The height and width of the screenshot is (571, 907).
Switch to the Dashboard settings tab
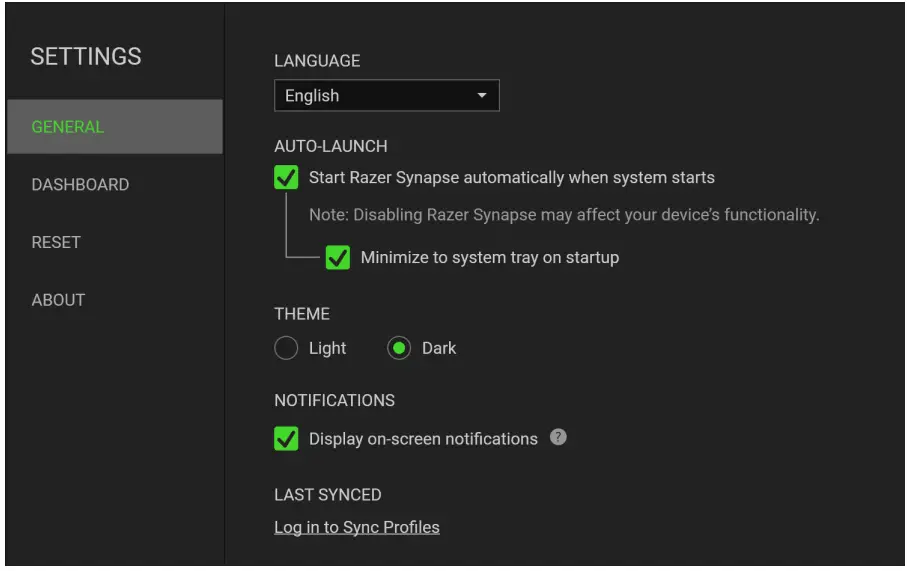(80, 185)
